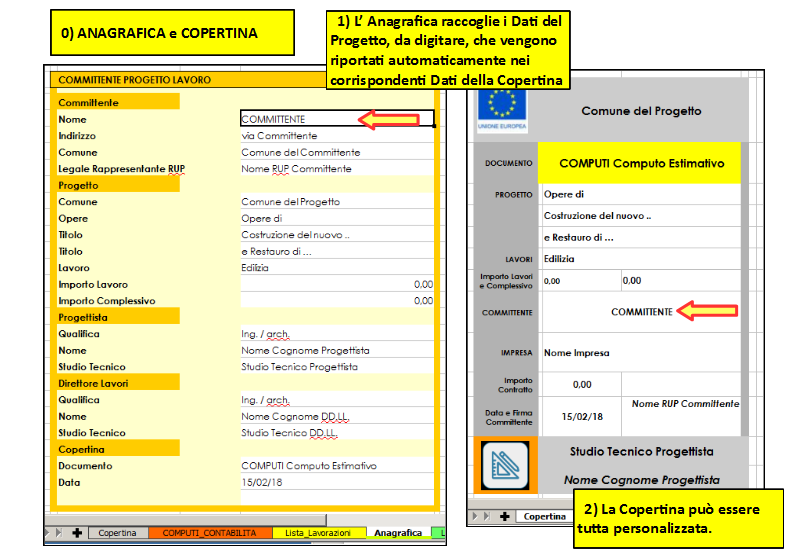Click the 'Nome Impresa' cell
793x559 pixels.
click(x=641, y=353)
